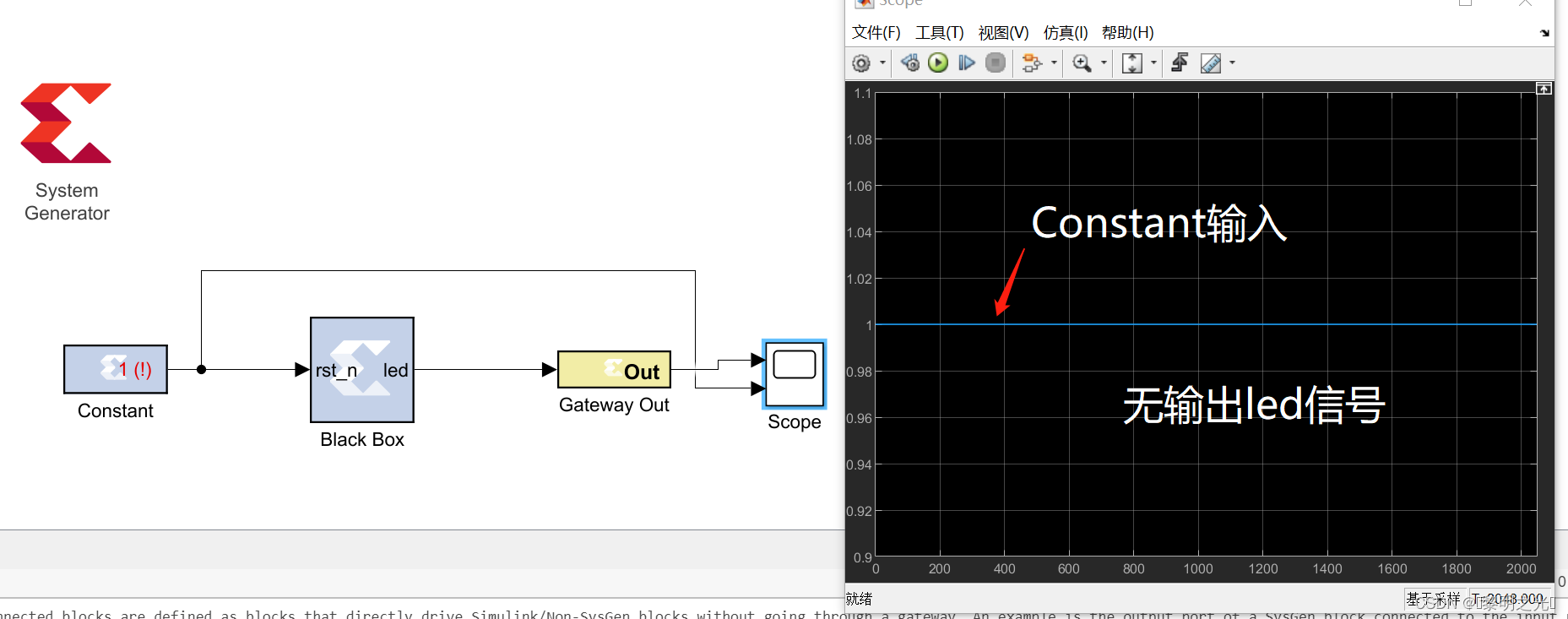Click the led port label on Black Box
This screenshot has width=1568, height=619.
pos(395,371)
